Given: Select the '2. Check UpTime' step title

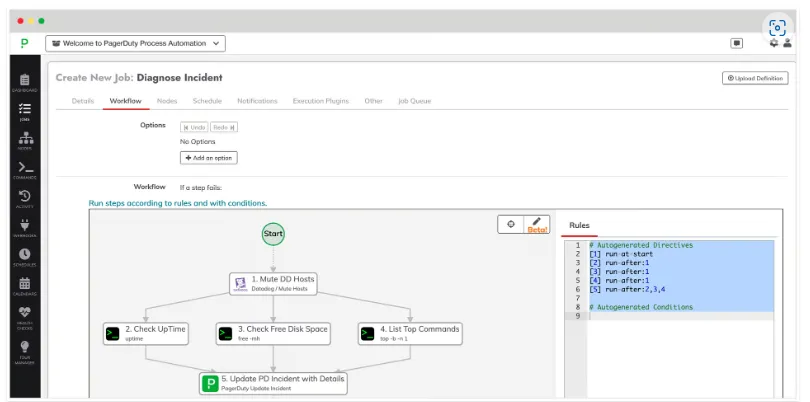Looking at the screenshot, I should (x=155, y=329).
